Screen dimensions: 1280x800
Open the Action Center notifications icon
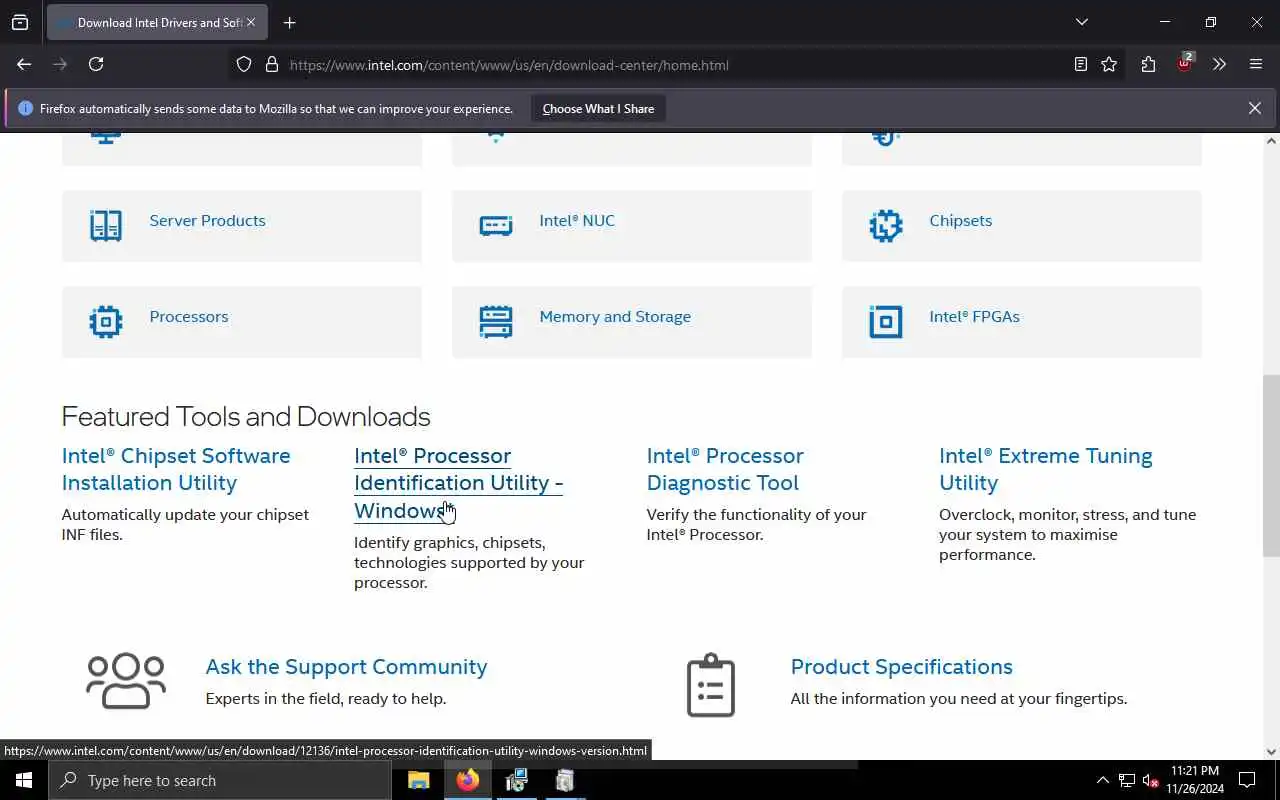[1247, 780]
